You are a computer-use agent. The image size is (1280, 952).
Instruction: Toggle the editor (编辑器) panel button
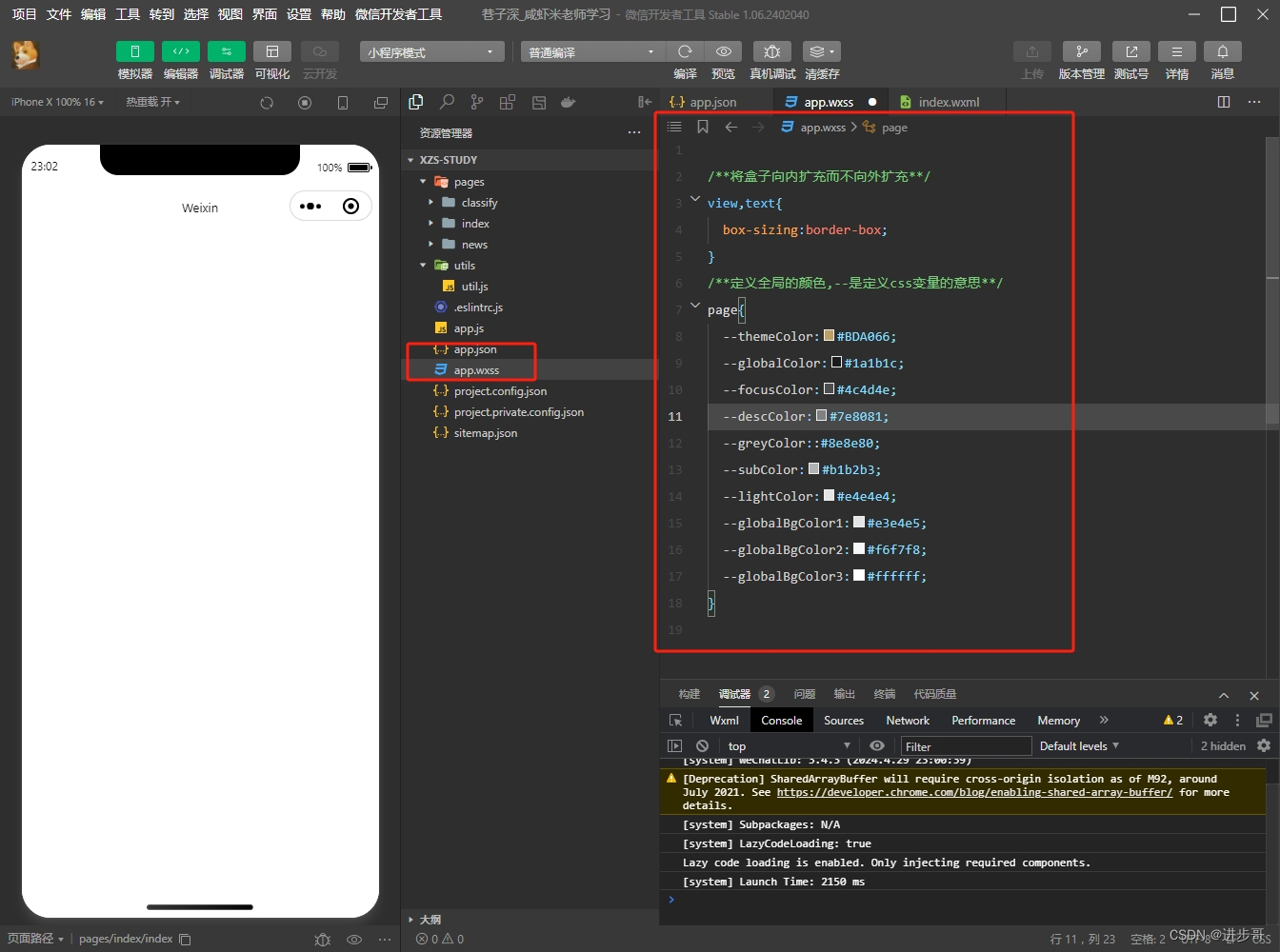point(180,51)
